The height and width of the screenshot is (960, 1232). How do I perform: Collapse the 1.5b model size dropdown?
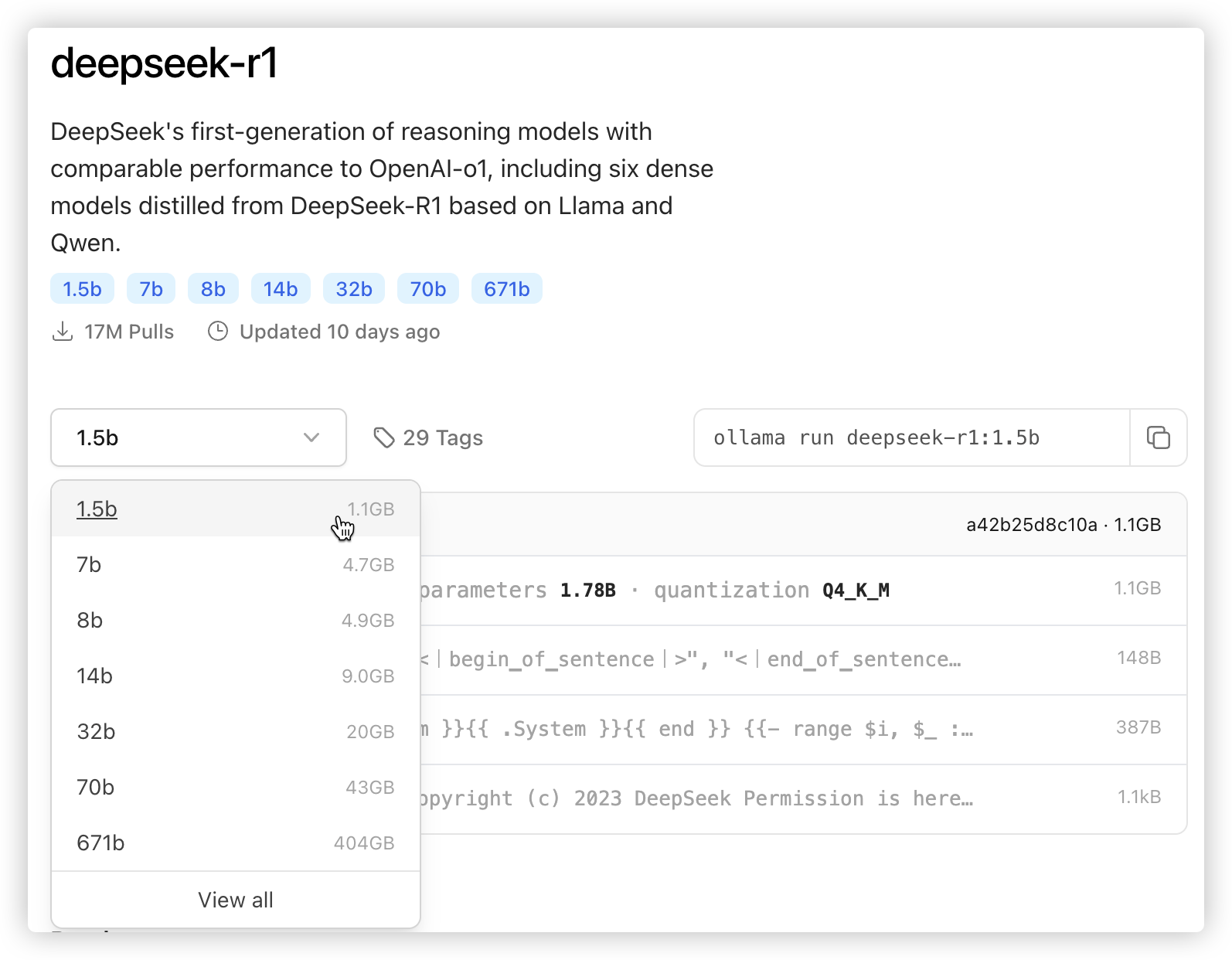[x=198, y=437]
